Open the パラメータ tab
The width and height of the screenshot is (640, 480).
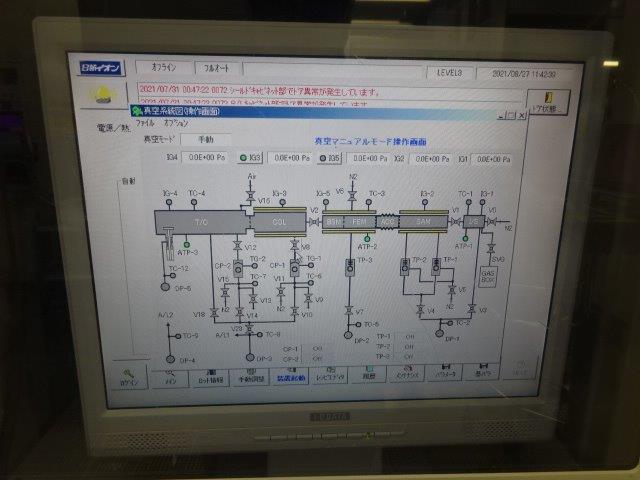444,372
